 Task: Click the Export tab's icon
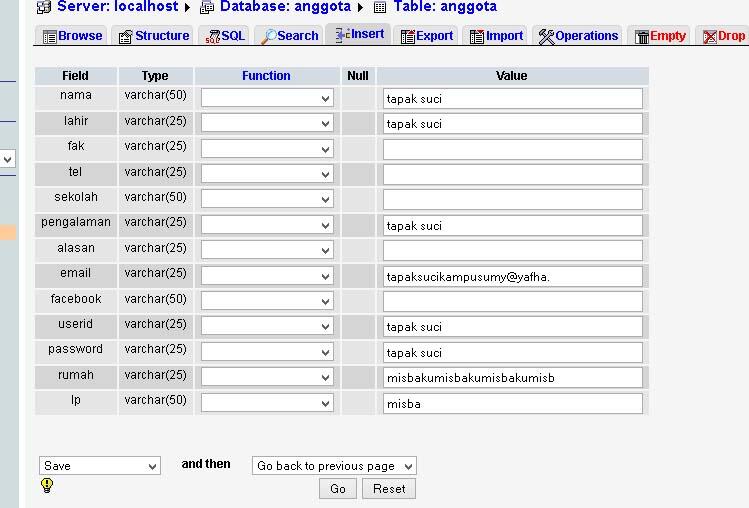(x=407, y=37)
